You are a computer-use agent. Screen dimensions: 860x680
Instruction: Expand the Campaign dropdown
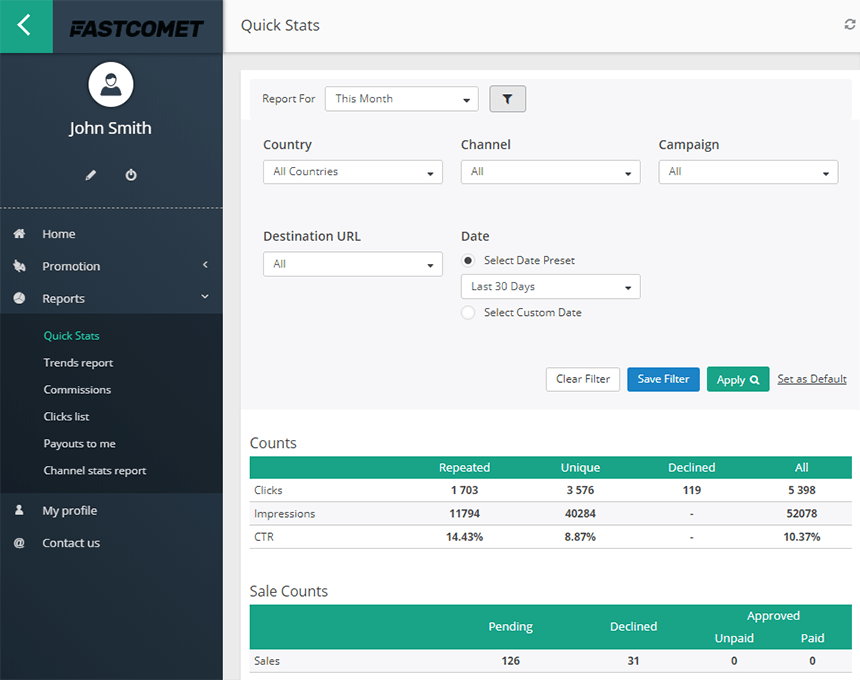click(x=748, y=172)
